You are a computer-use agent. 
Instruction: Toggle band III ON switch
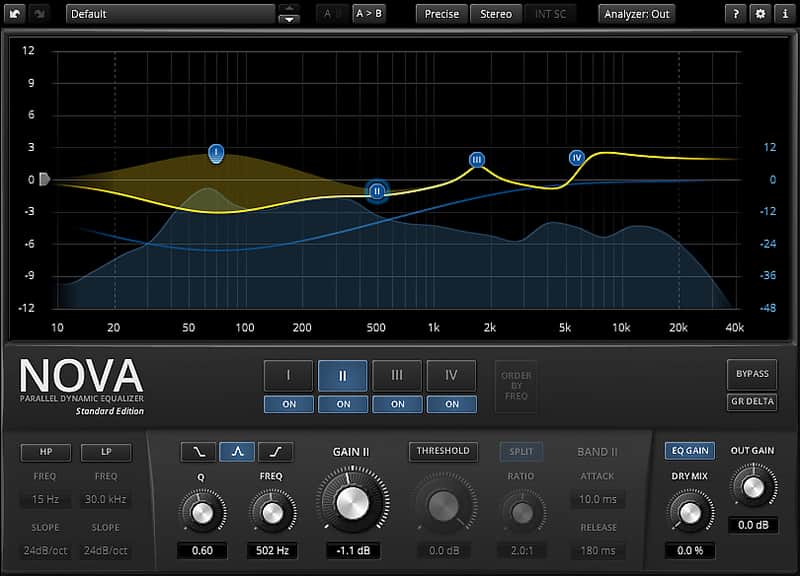click(x=397, y=404)
